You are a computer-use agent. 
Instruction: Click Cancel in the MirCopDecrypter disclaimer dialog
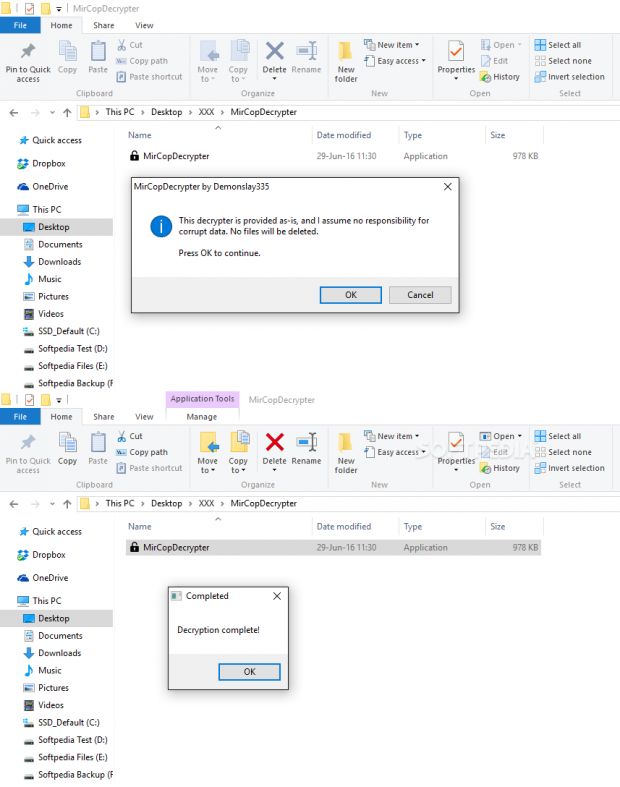click(x=420, y=295)
